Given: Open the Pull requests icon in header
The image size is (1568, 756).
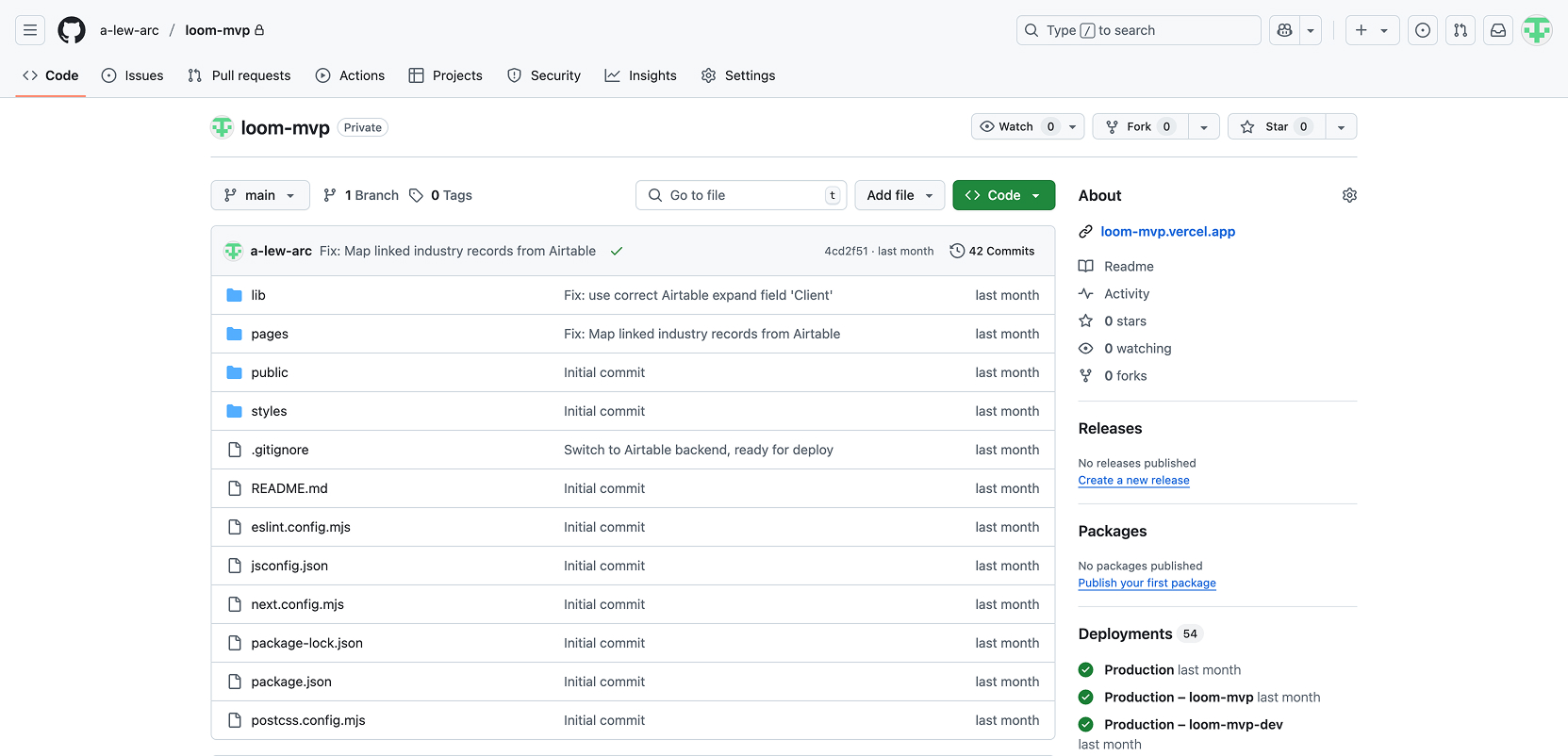Looking at the screenshot, I should pyautogui.click(x=1461, y=30).
